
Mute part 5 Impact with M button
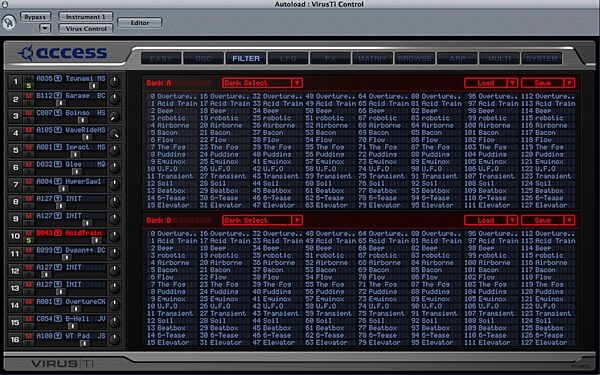[x=28, y=147]
